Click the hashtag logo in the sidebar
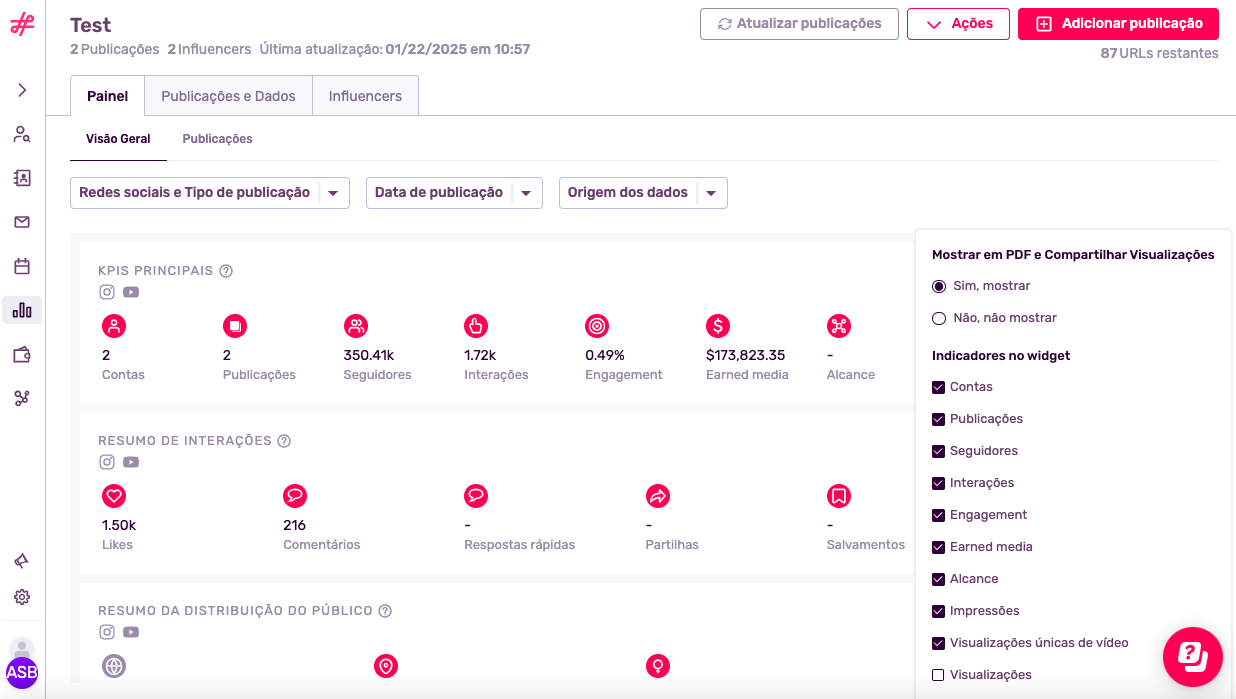 (22, 25)
